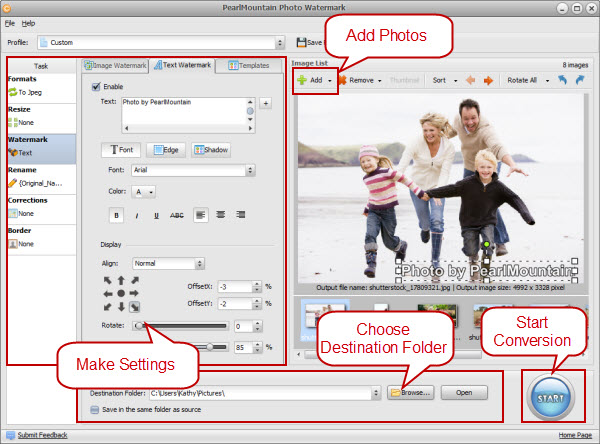Check Save in the same folder as source
600x444 pixels.
pyautogui.click(x=94, y=408)
